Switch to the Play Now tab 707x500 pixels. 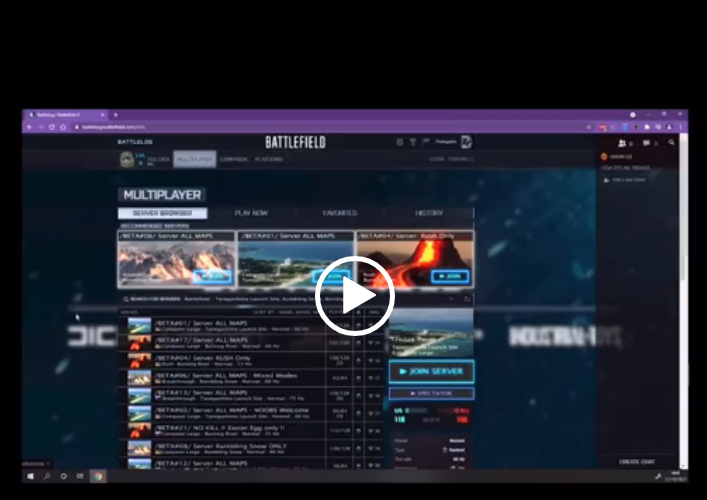point(251,213)
